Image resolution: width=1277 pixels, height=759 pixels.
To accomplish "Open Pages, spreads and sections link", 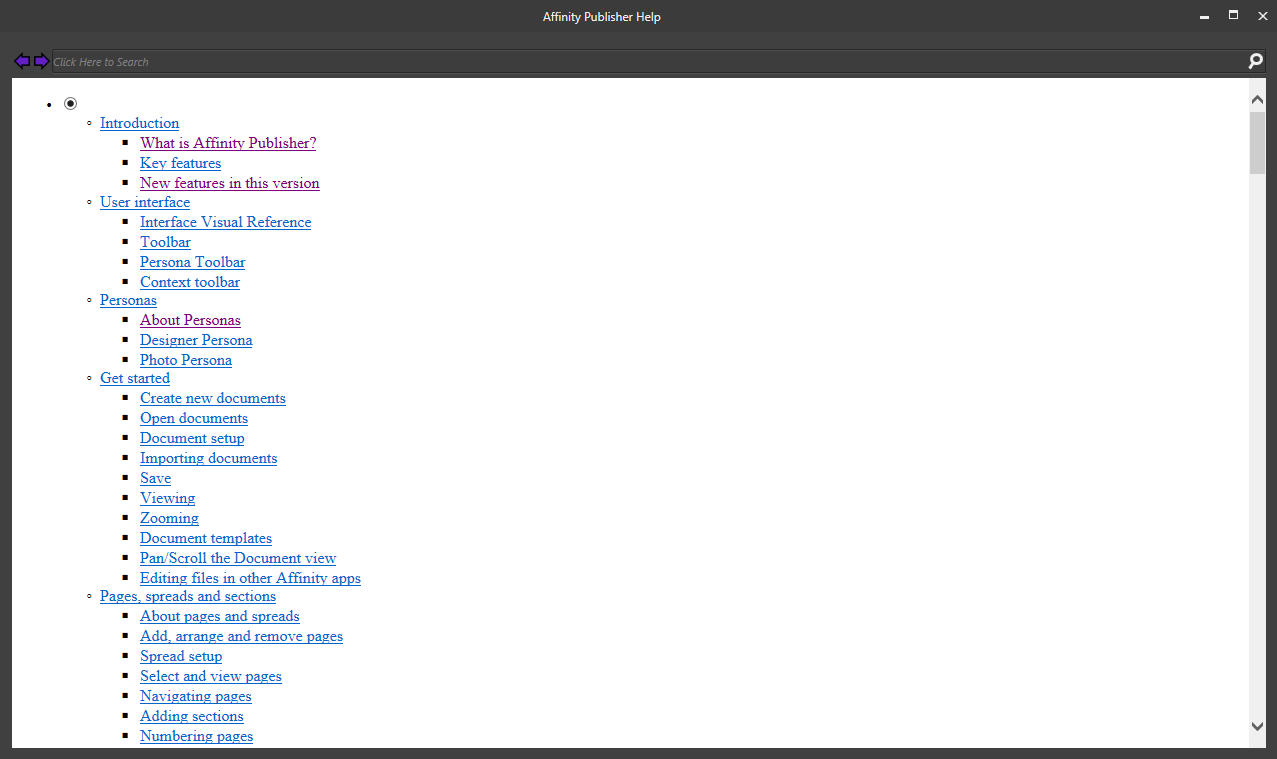I will click(x=188, y=596).
